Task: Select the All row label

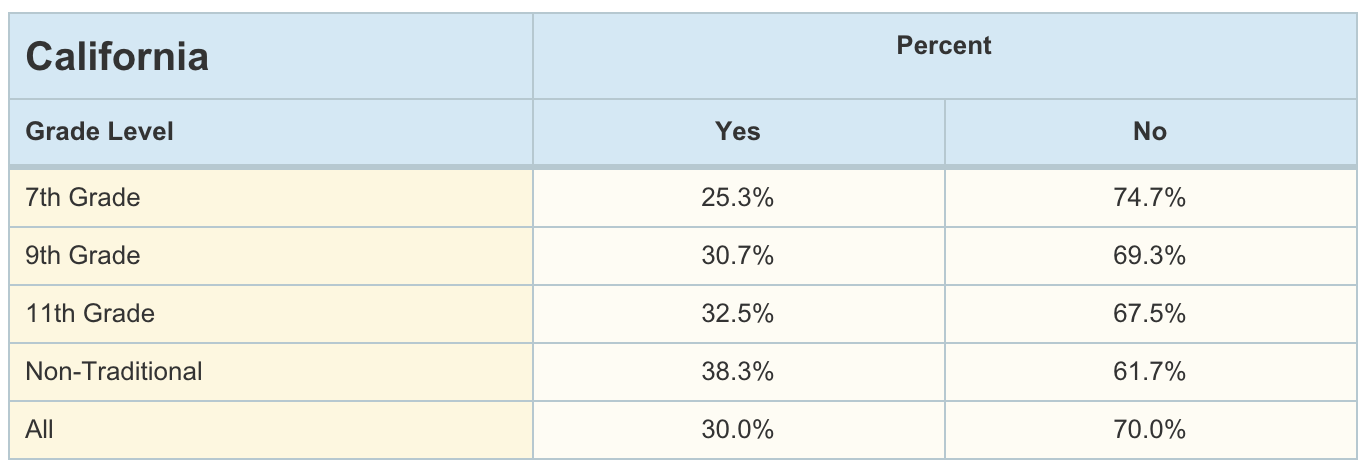Action: tap(40, 430)
